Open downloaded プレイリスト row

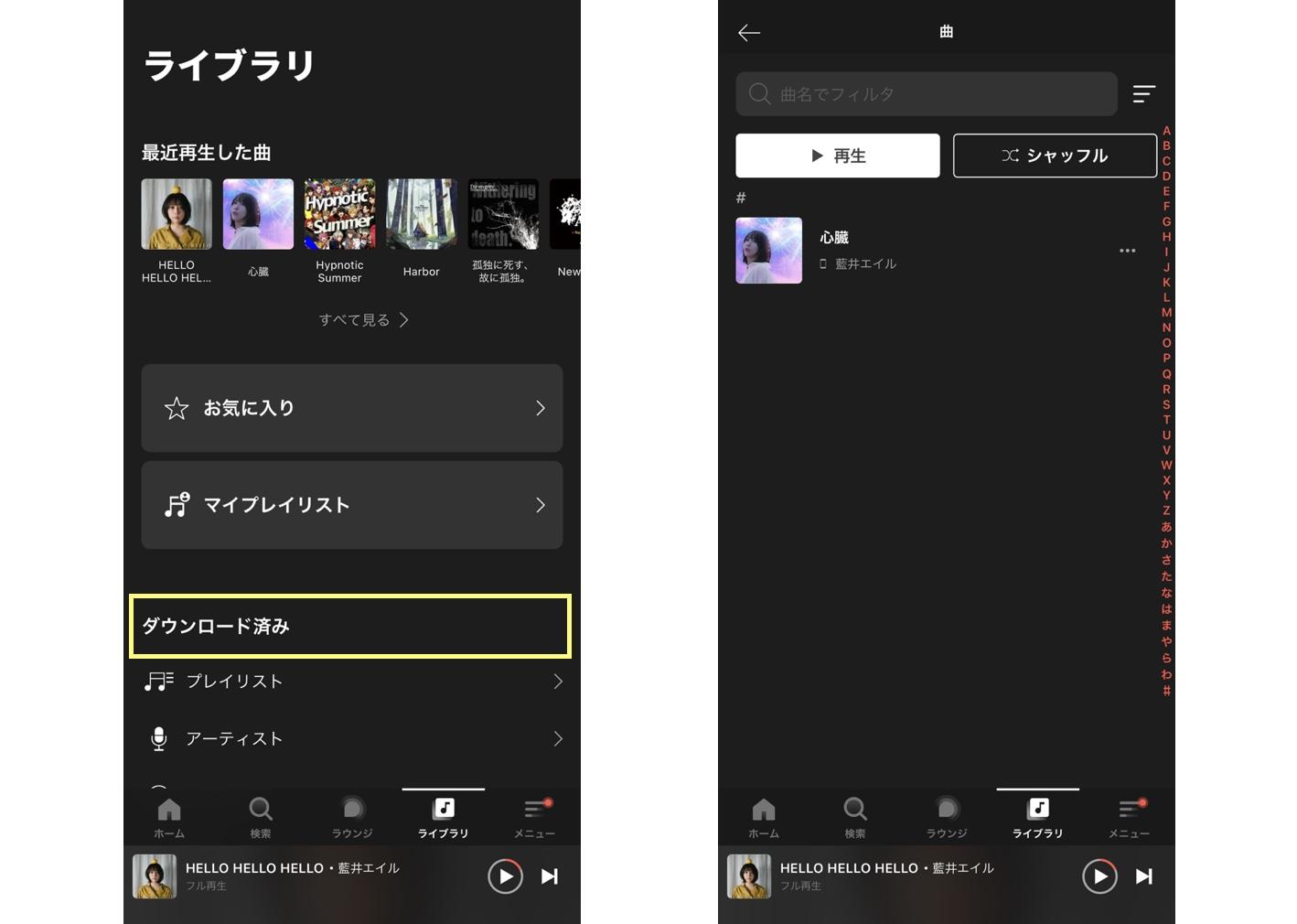click(352, 682)
